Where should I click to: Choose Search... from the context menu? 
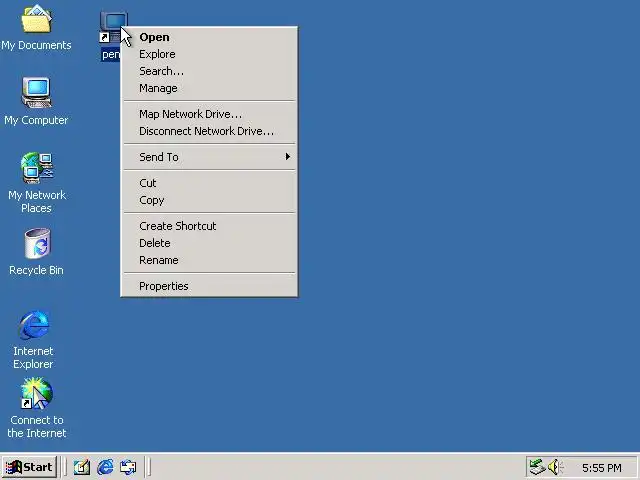click(209, 71)
